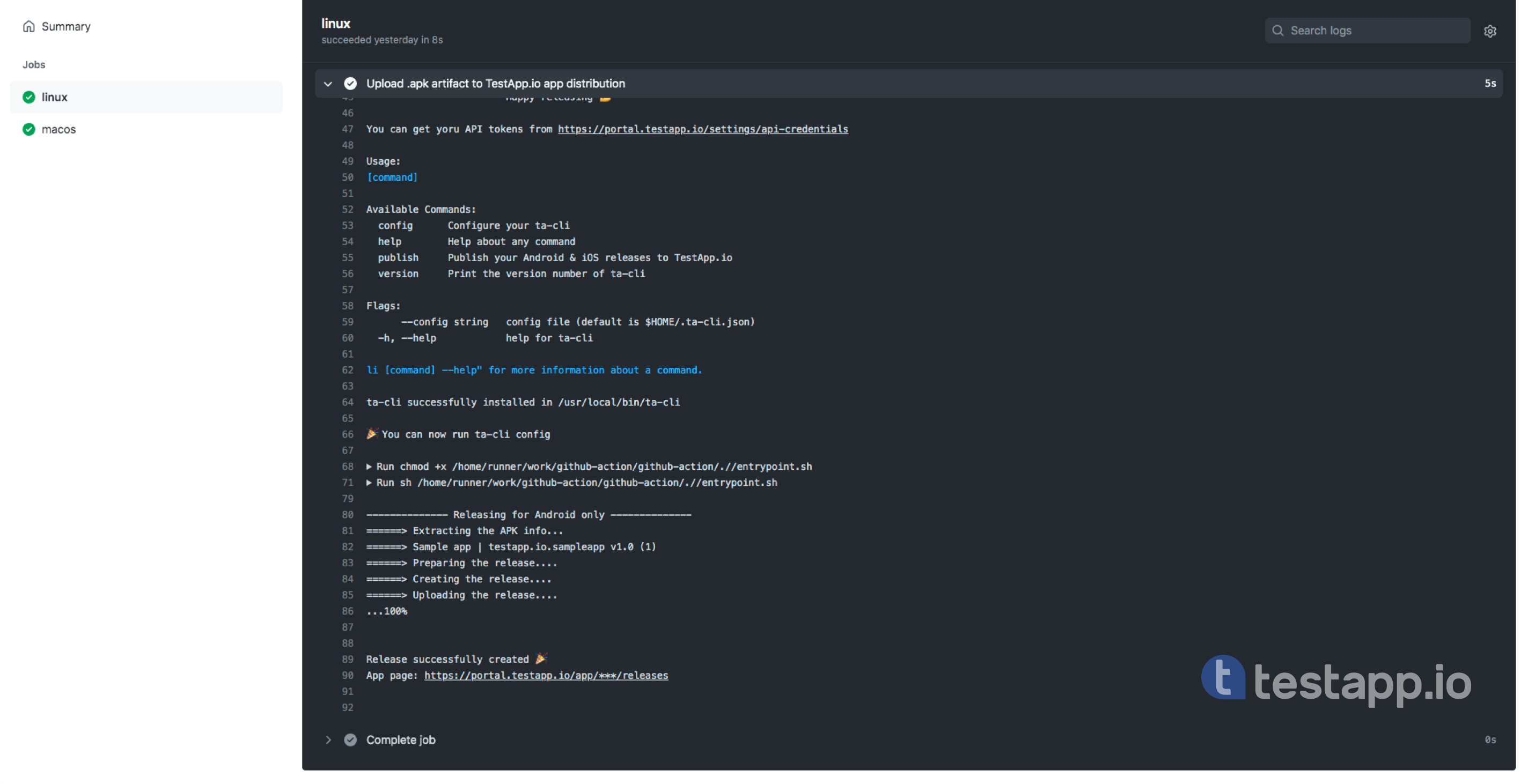The width and height of the screenshot is (1528, 784).
Task: Click the Search logs input field
Action: (x=1374, y=30)
